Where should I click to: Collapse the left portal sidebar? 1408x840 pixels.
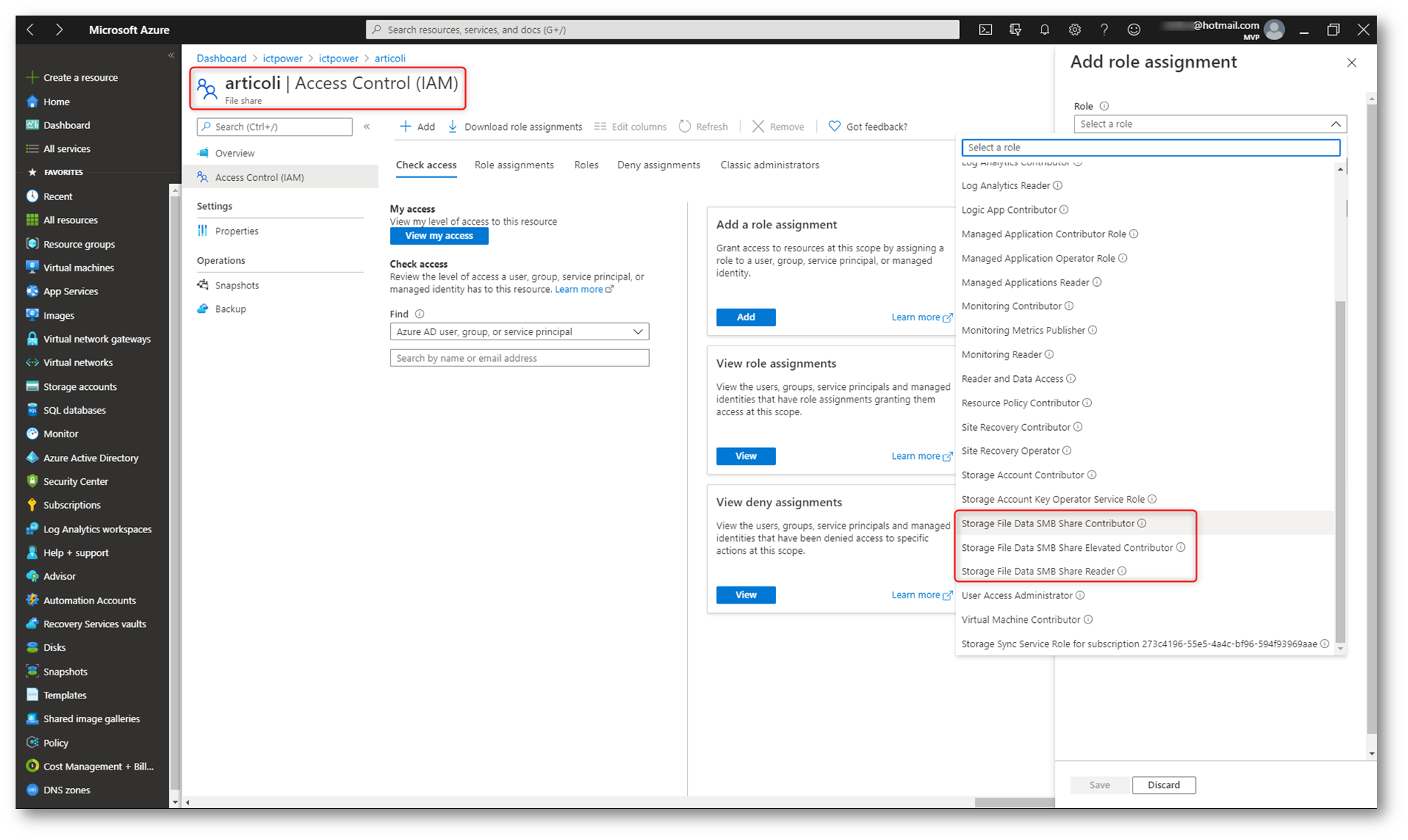tap(171, 56)
